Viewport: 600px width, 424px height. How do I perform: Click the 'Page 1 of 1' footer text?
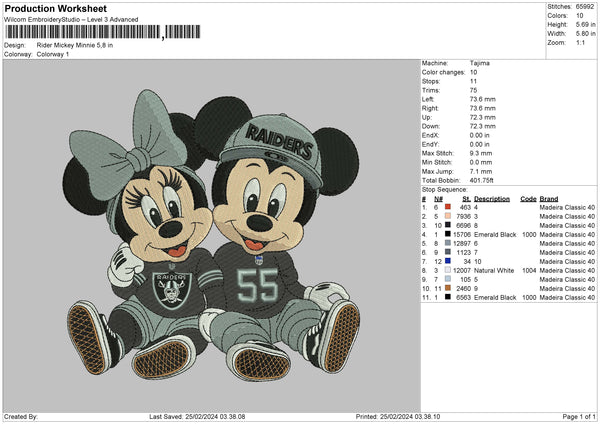[579, 416]
